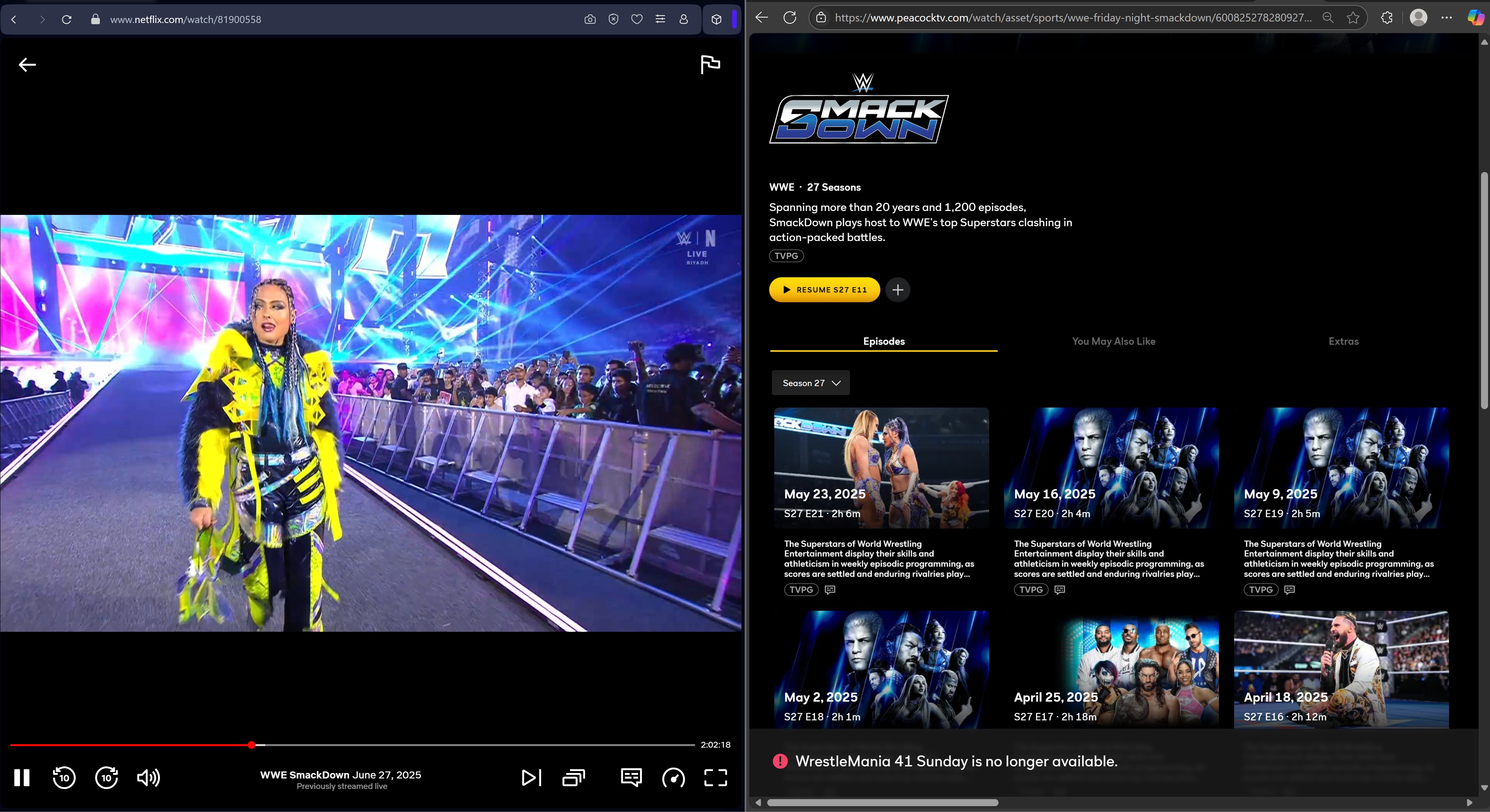Open Netflix episodes list icon

coord(573,777)
